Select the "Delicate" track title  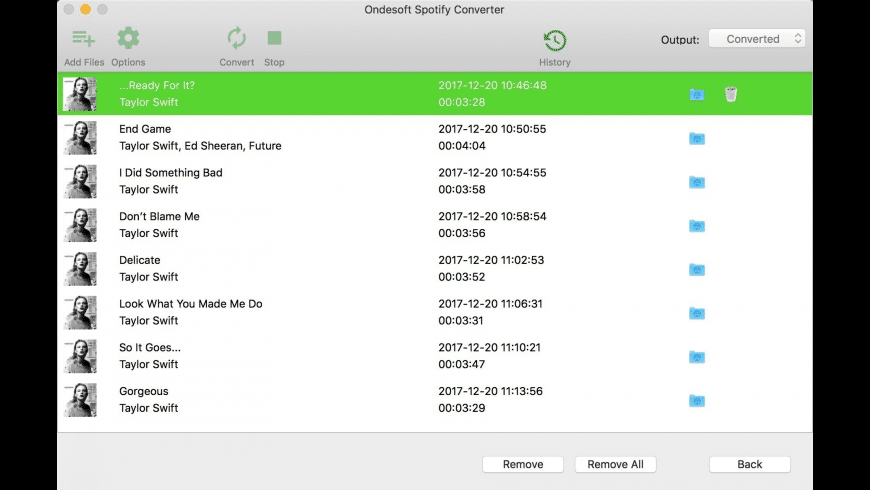140,260
